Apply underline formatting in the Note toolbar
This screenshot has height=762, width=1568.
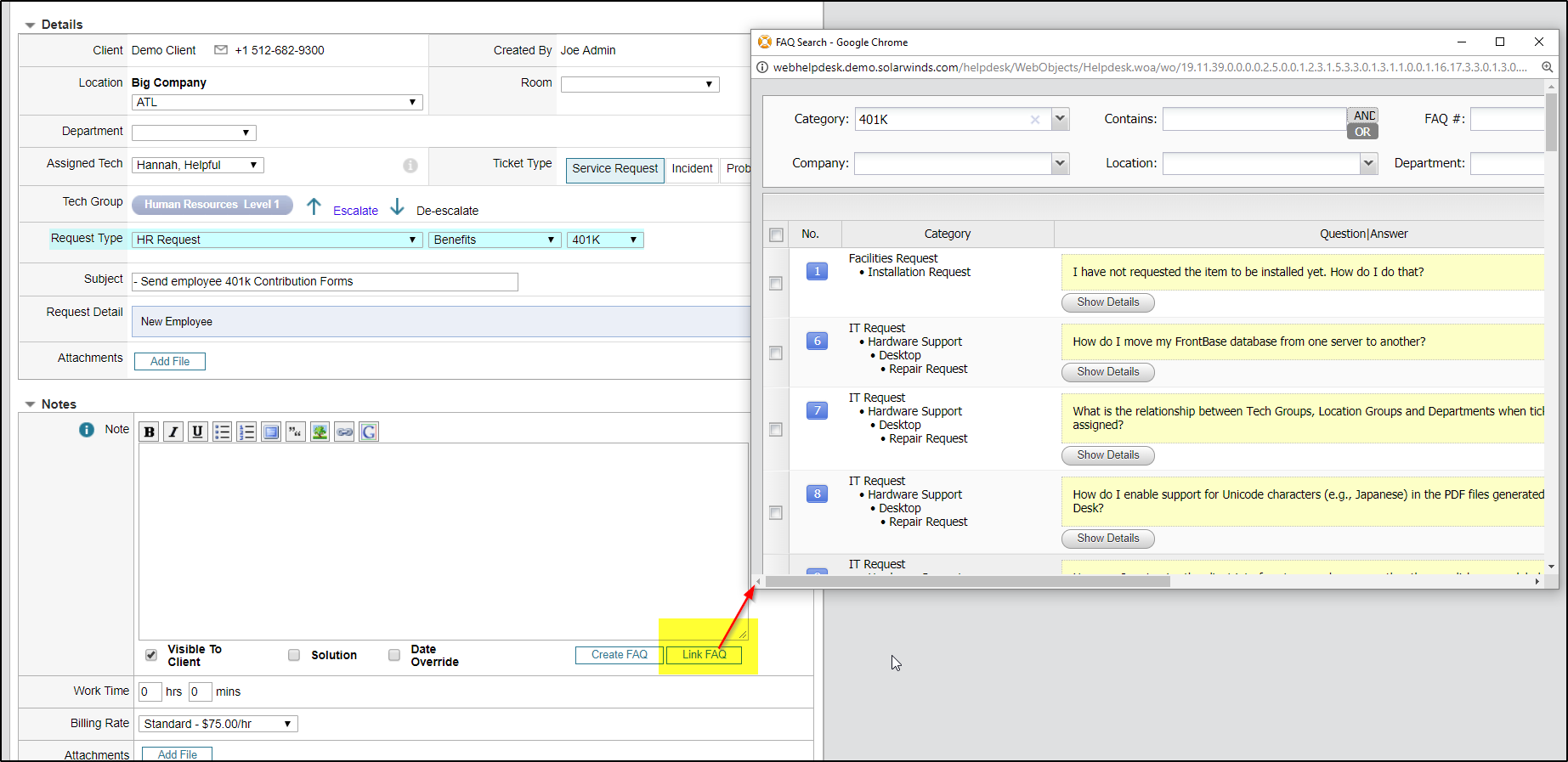(x=197, y=432)
